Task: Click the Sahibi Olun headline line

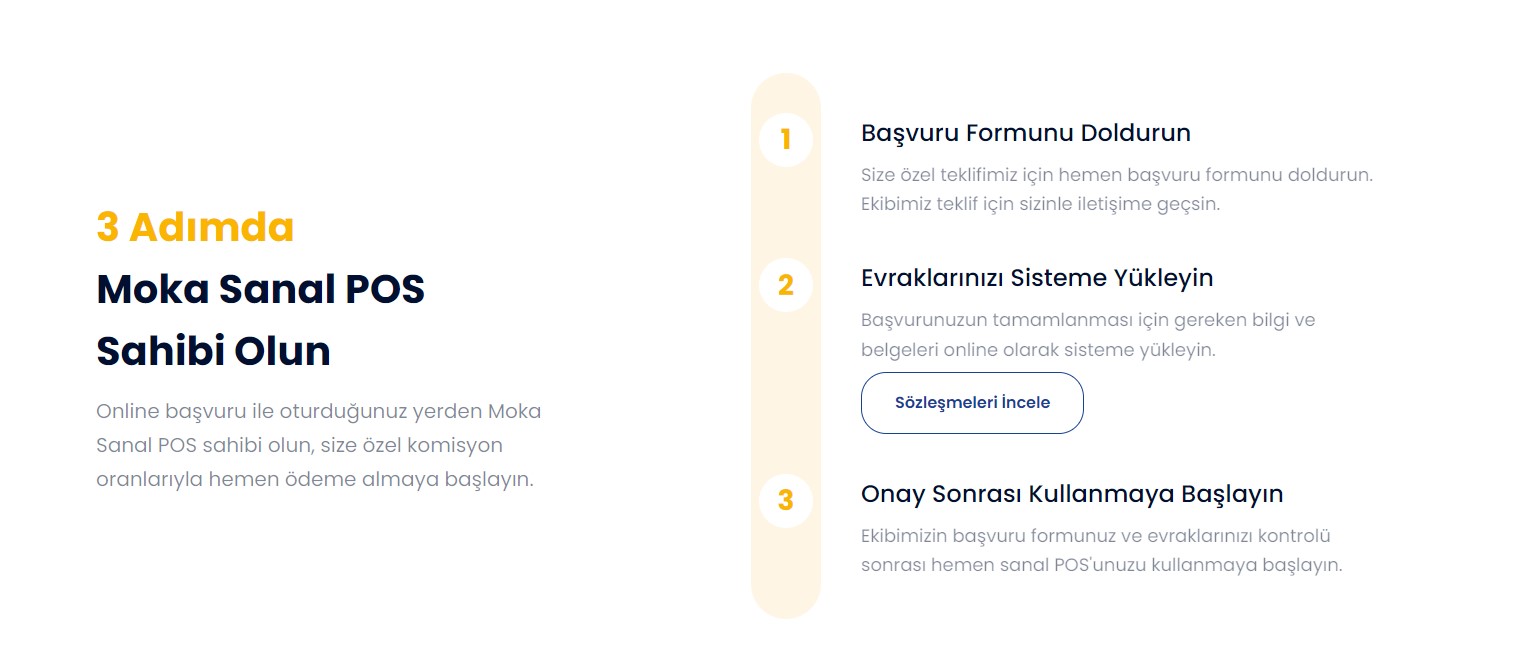Action: pos(213,352)
